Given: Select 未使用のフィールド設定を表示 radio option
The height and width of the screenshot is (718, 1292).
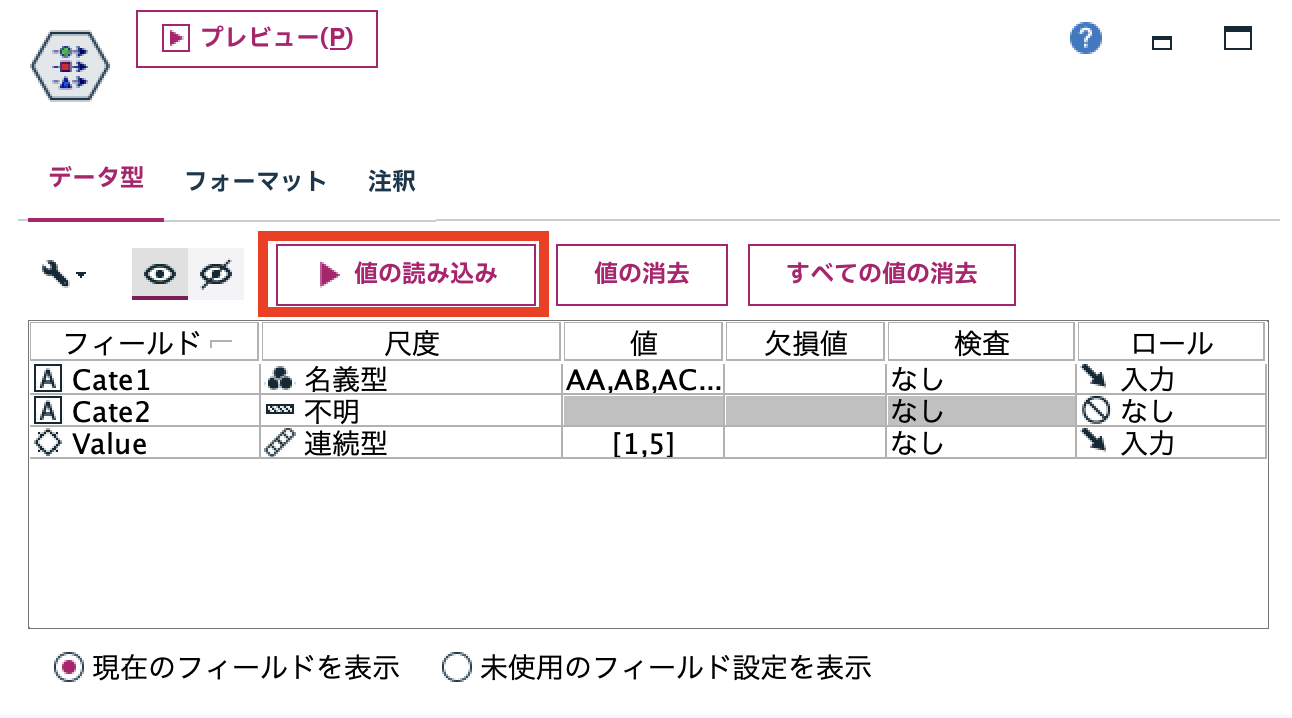Looking at the screenshot, I should coord(456,668).
